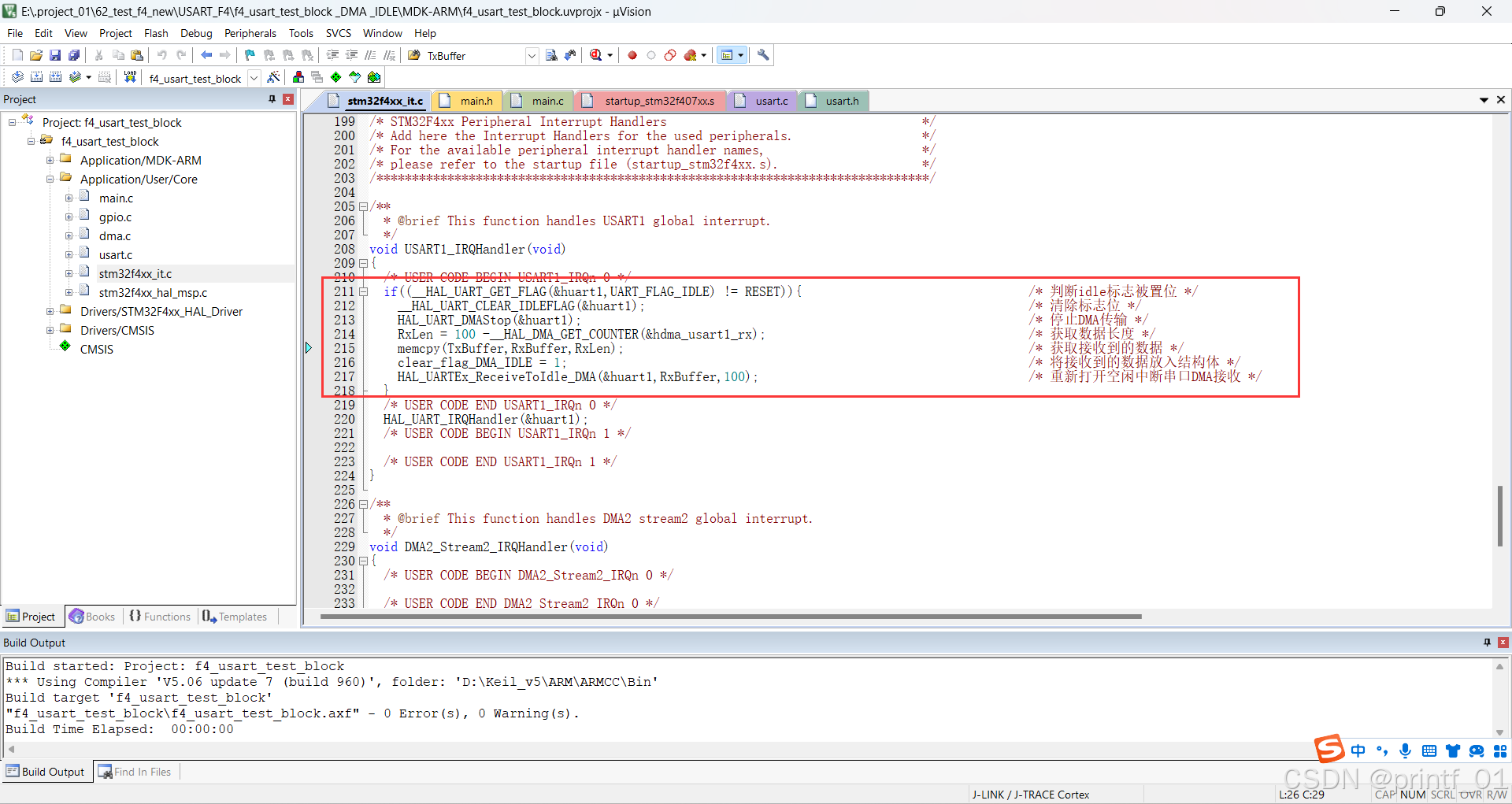This screenshot has width=1512, height=804.
Task: Select dma.c in the project tree
Action: point(115,236)
